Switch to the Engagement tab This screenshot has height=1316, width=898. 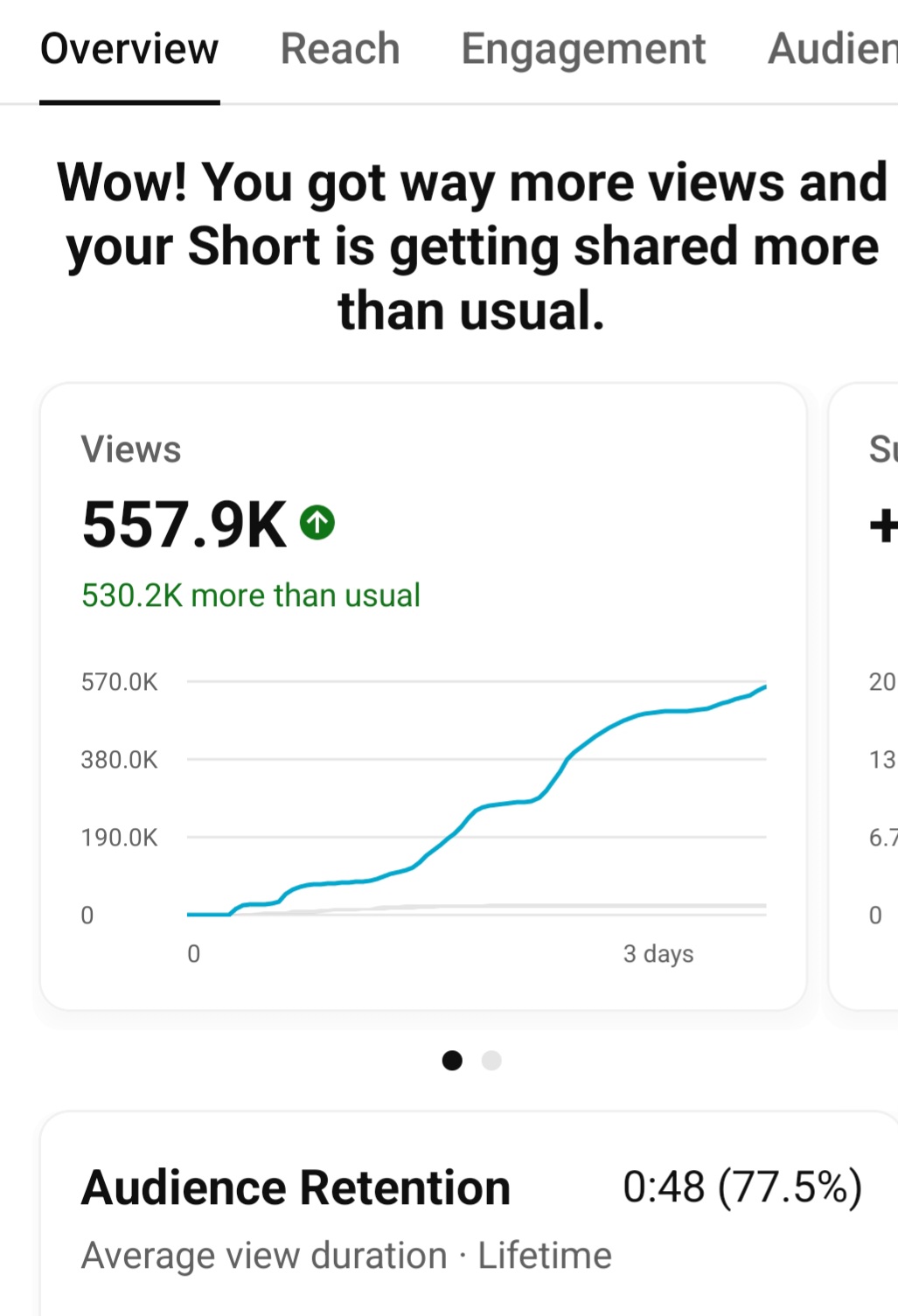(x=583, y=49)
